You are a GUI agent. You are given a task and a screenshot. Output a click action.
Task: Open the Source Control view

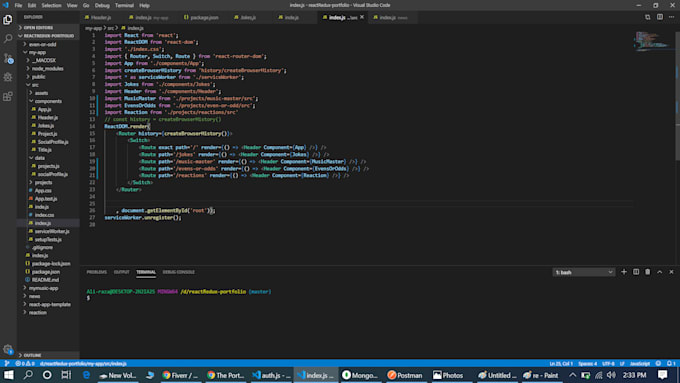(x=8, y=58)
